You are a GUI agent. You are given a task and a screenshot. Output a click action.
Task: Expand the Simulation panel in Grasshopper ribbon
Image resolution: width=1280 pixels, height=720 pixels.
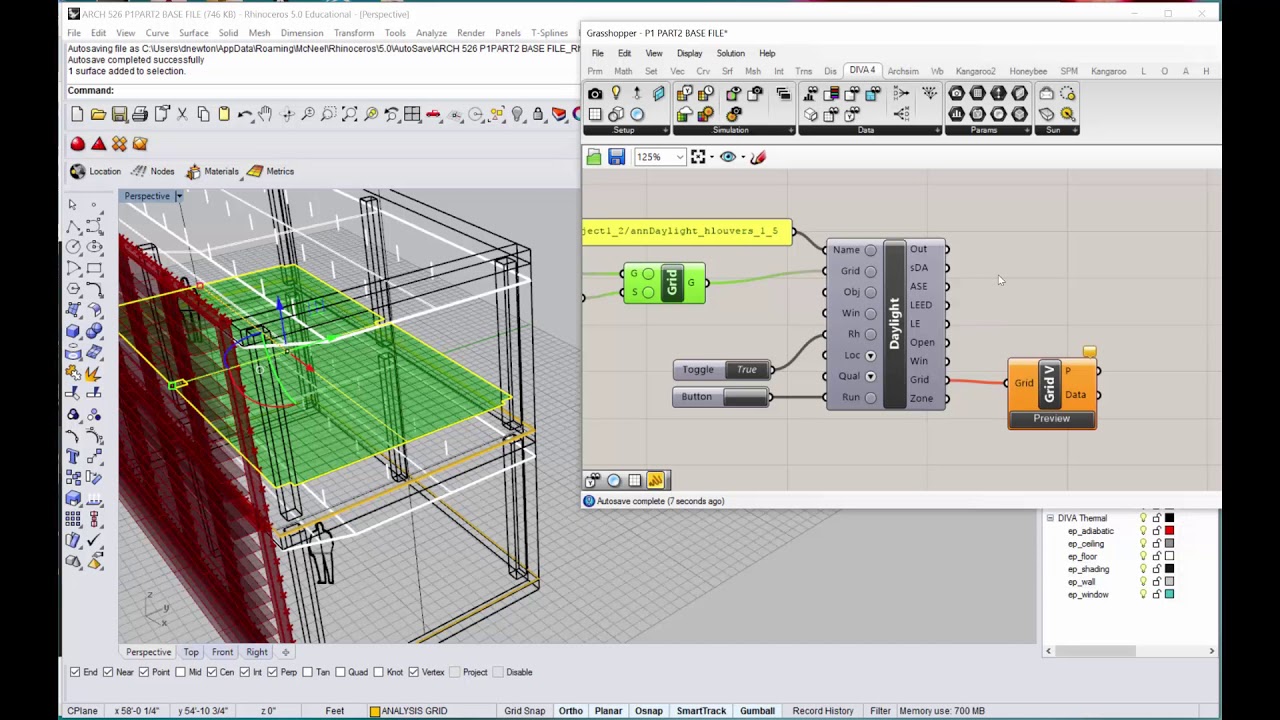[x=791, y=130]
